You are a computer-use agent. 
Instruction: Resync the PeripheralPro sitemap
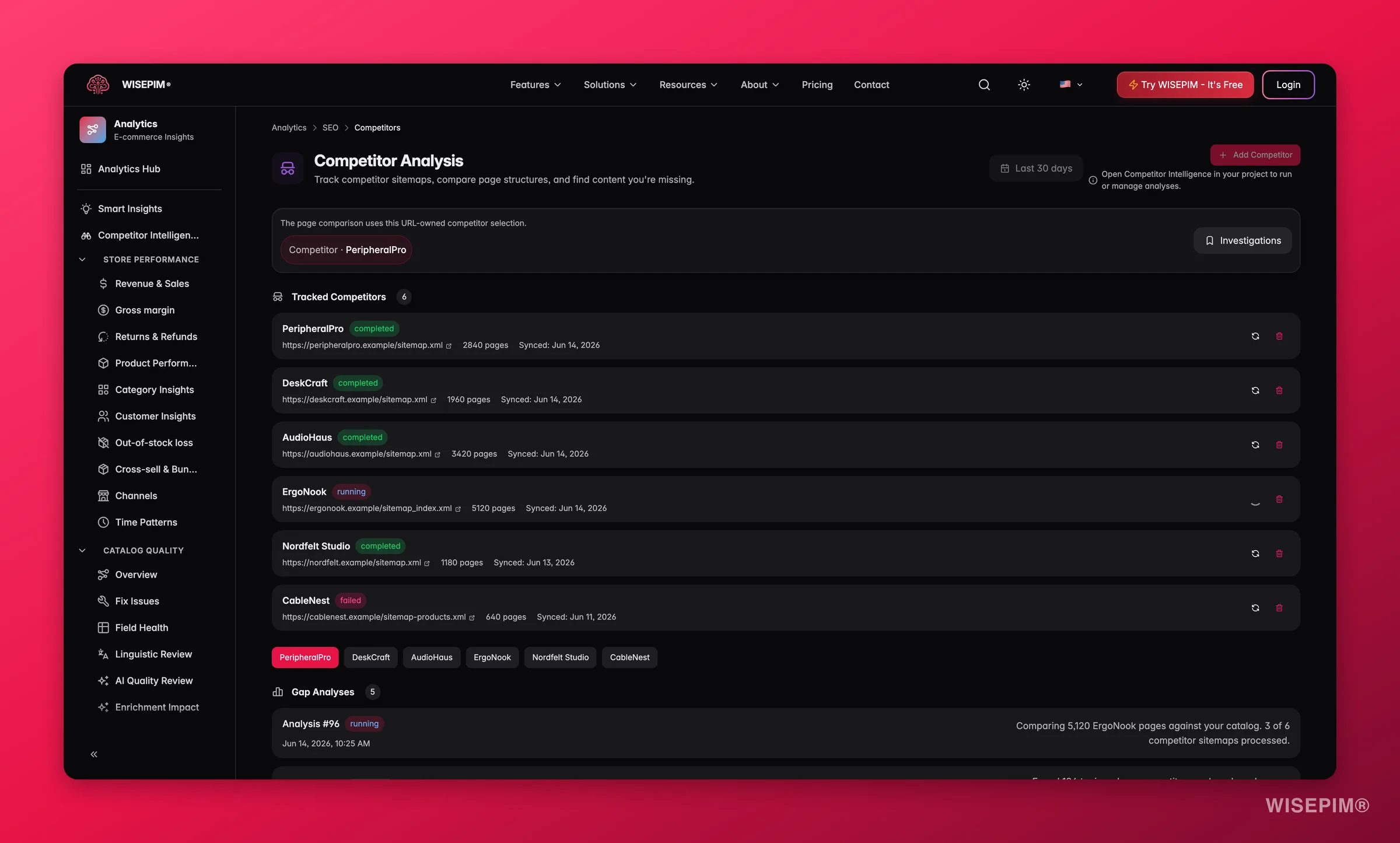[x=1255, y=336]
